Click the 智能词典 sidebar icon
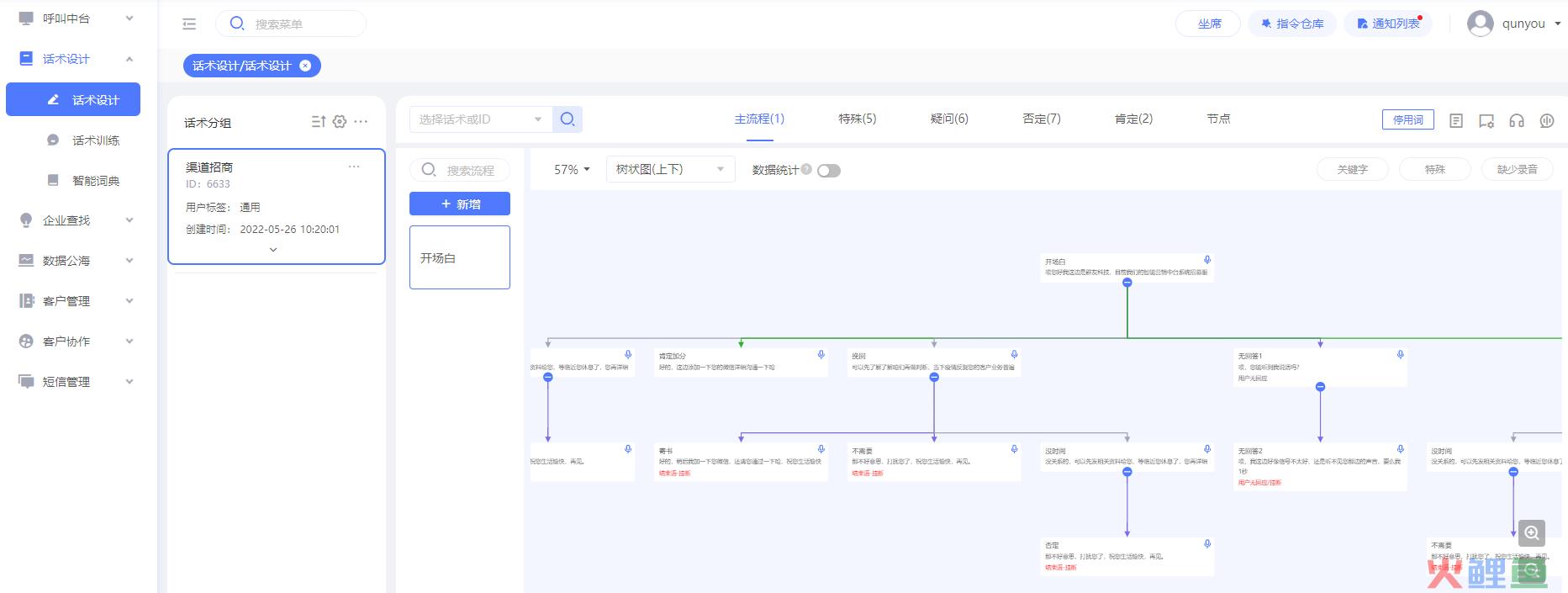This screenshot has height=593, width=1568. click(x=53, y=181)
